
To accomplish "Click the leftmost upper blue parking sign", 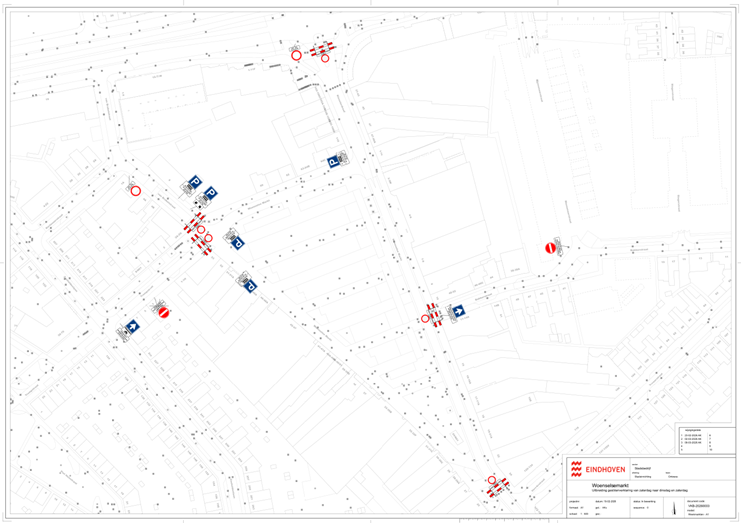I will (x=196, y=183).
